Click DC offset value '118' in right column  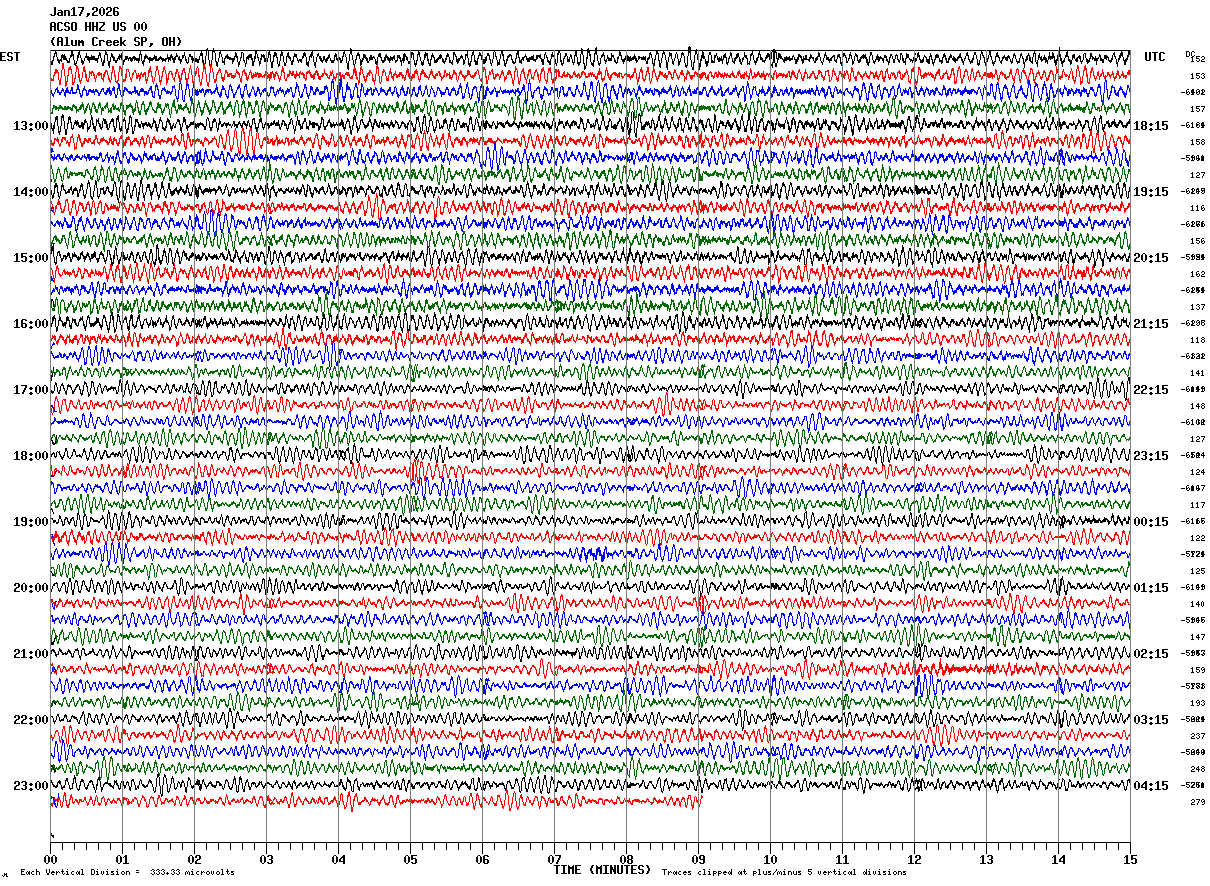[x=1197, y=340]
